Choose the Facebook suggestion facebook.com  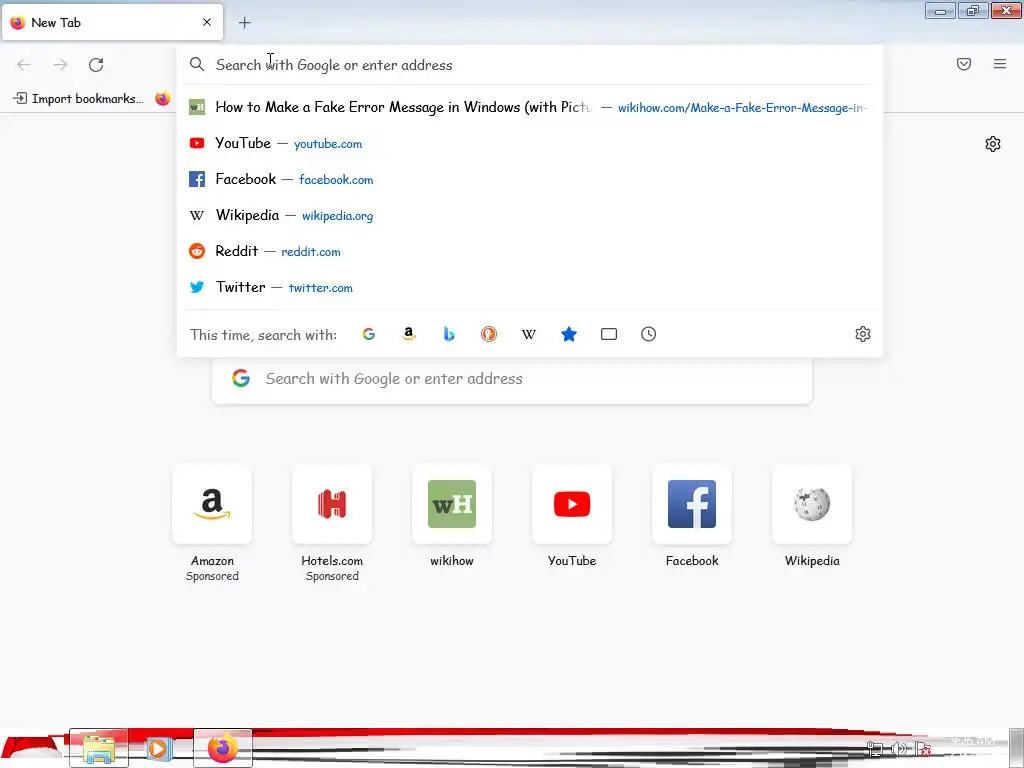tap(530, 179)
